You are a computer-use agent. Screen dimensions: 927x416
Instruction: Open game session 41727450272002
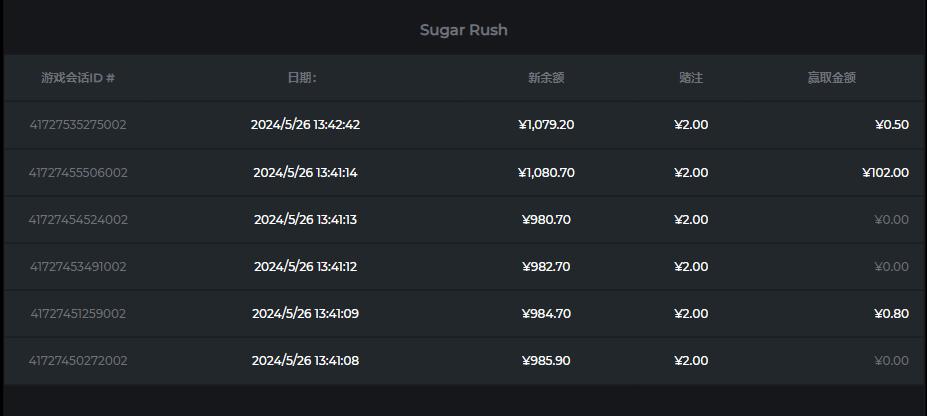[78, 360]
